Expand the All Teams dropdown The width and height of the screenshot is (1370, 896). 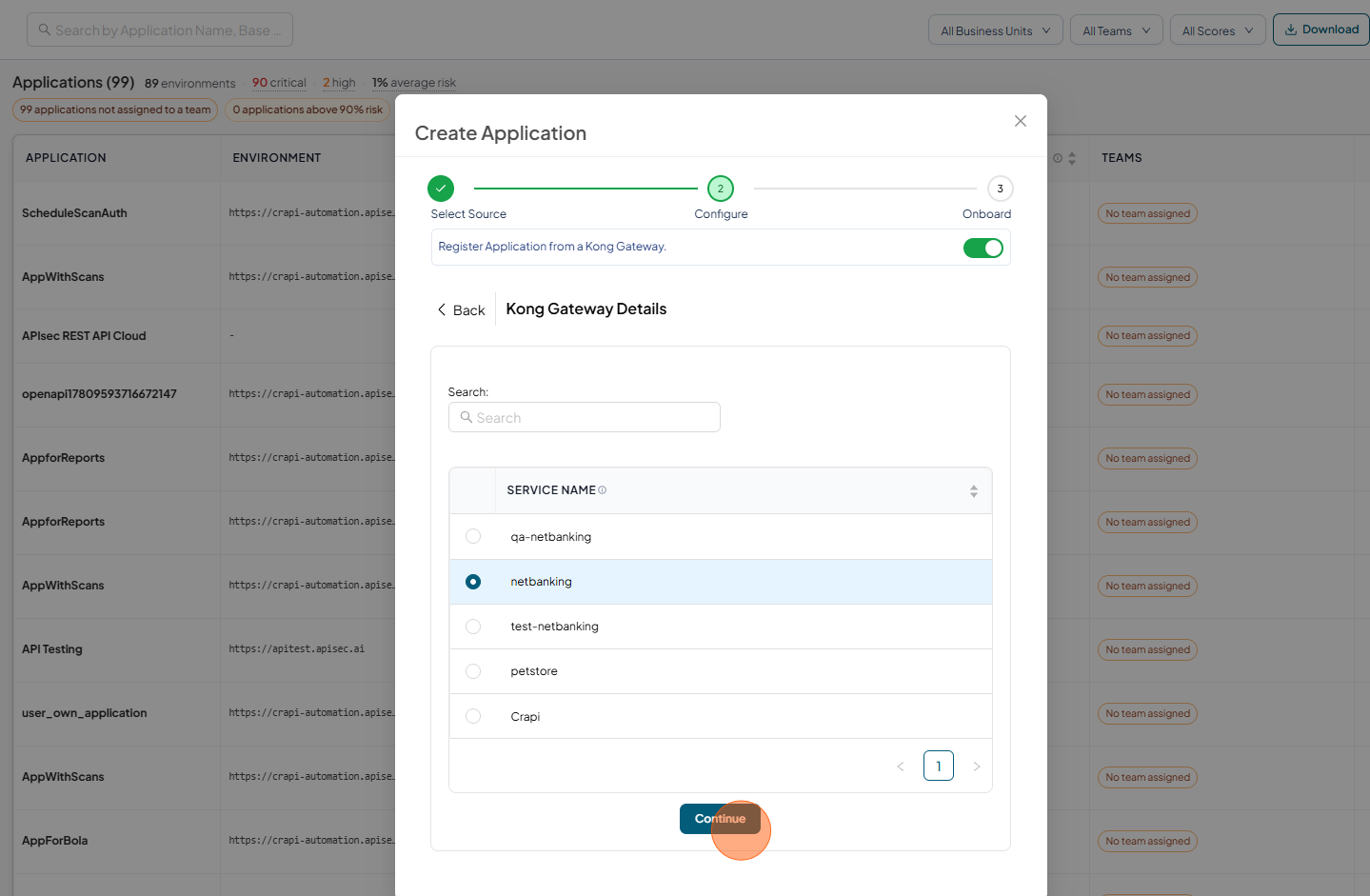pos(1116,30)
